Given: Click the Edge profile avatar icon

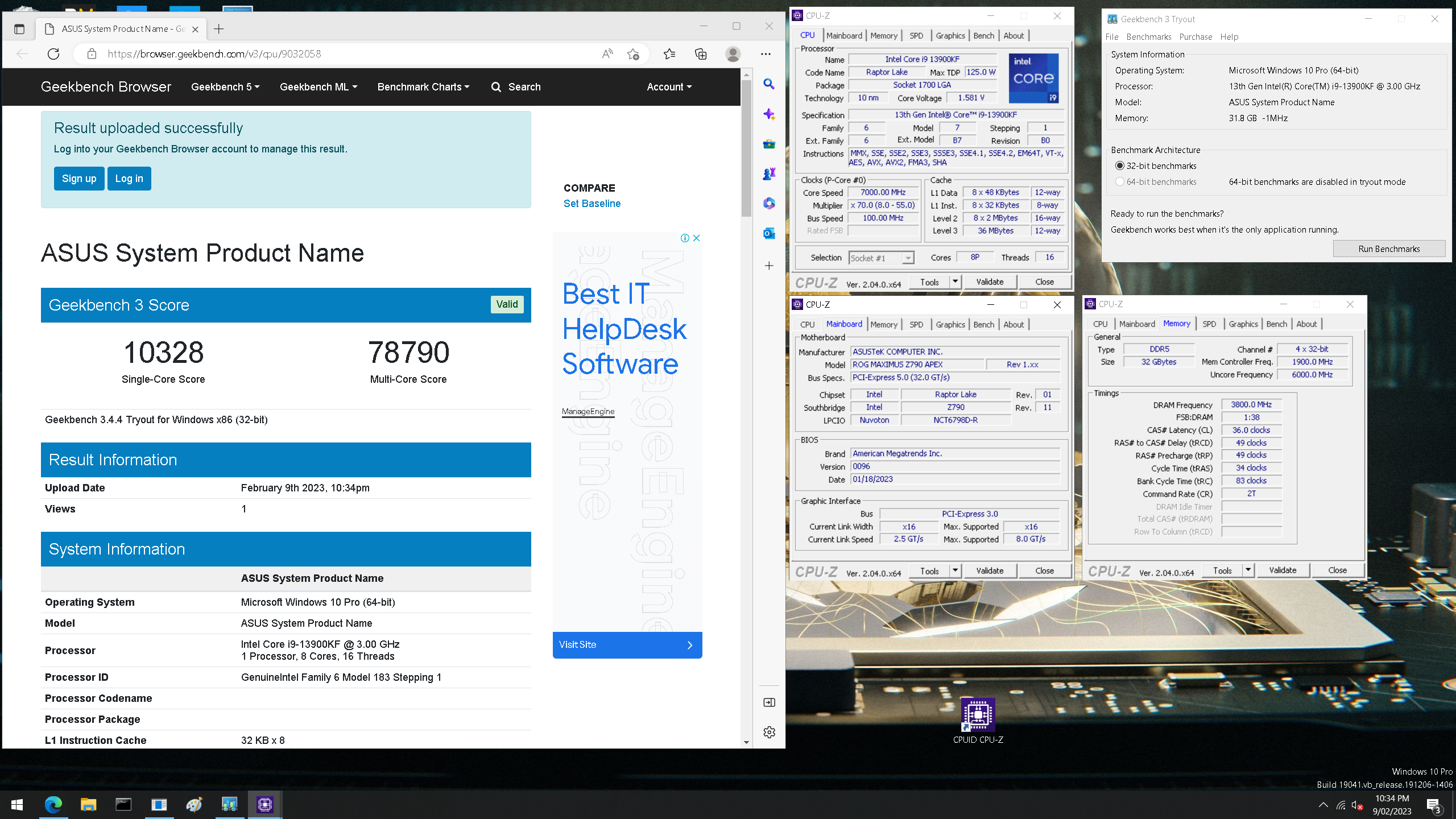Looking at the screenshot, I should pyautogui.click(x=733, y=54).
